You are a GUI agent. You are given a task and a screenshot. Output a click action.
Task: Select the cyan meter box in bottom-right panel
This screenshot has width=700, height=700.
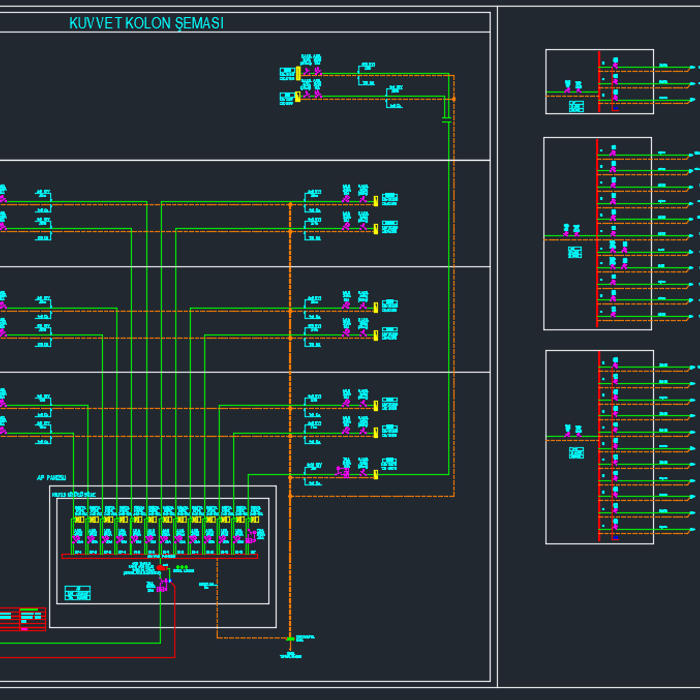point(576,453)
